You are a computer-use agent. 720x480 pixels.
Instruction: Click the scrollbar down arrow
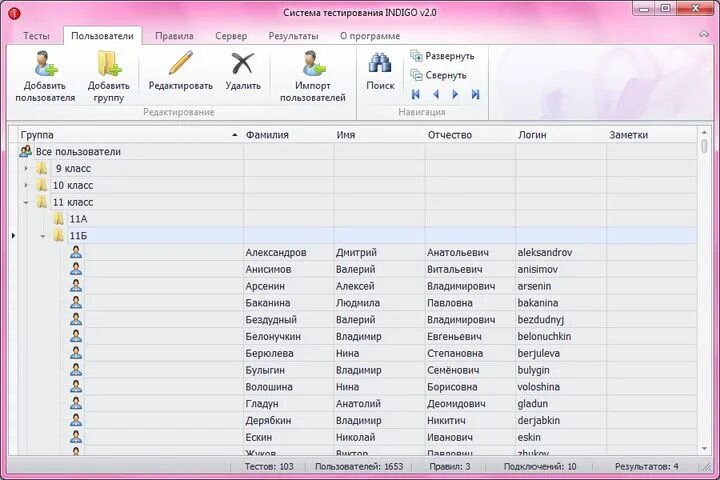pyautogui.click(x=704, y=449)
